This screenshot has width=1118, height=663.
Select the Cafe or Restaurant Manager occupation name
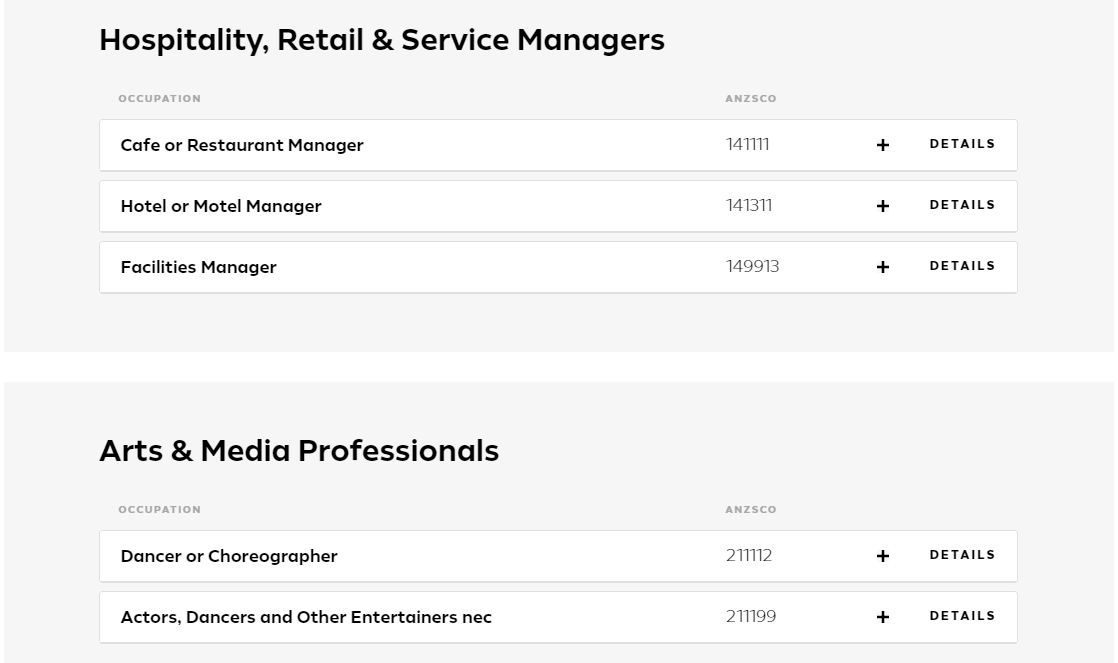click(242, 145)
